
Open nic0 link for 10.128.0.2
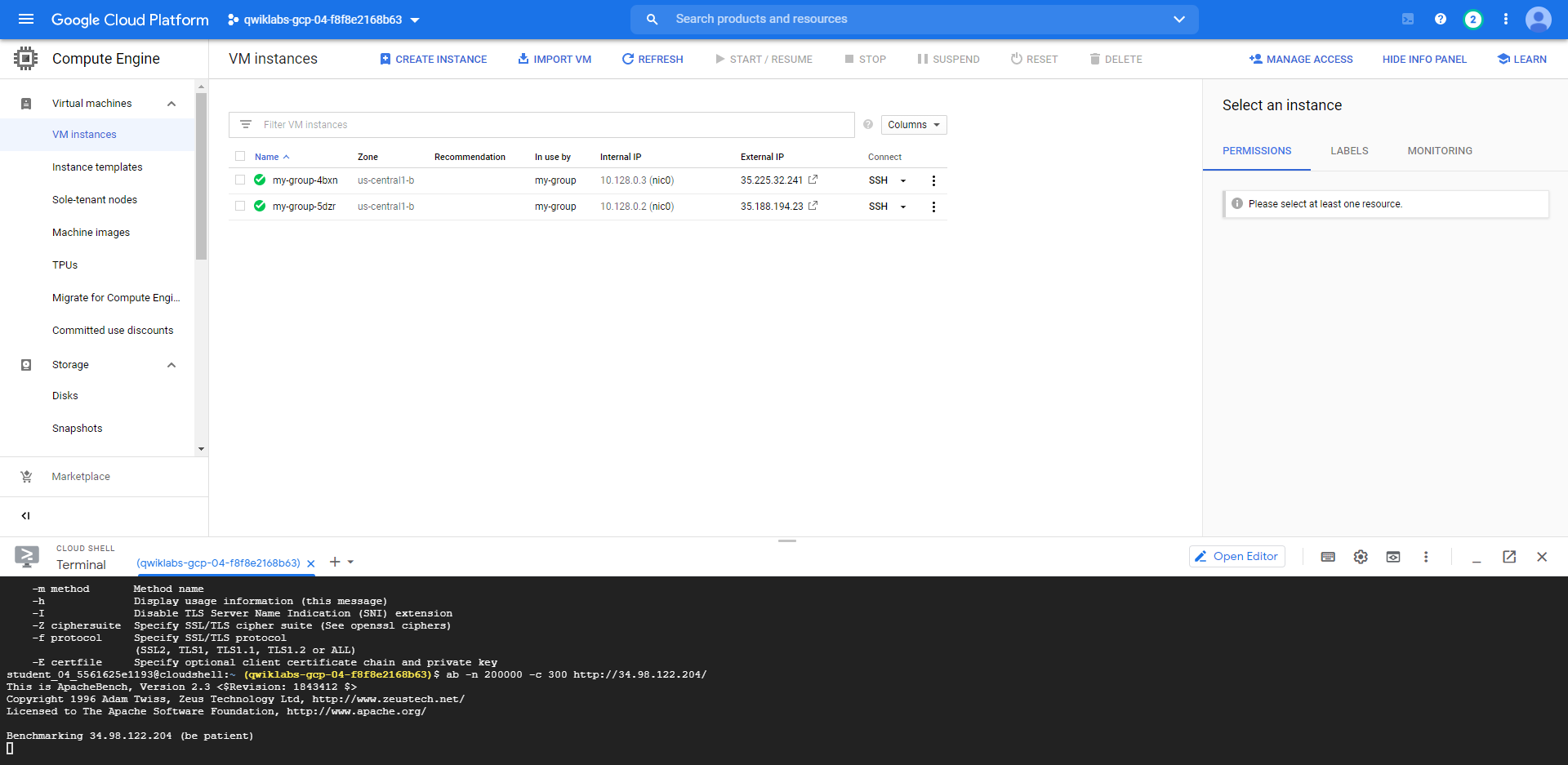click(661, 207)
